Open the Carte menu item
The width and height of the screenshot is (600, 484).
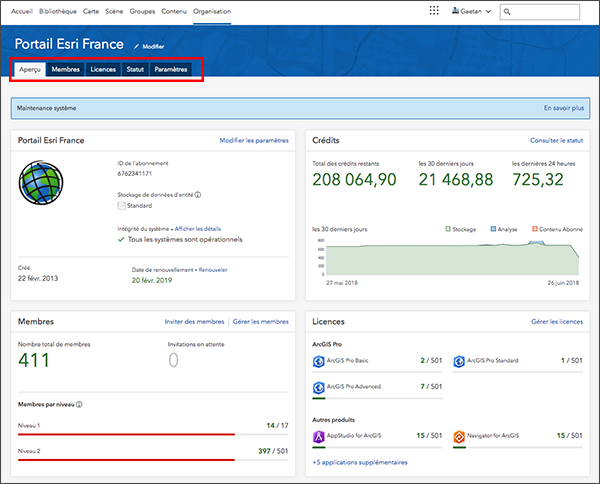coord(91,11)
